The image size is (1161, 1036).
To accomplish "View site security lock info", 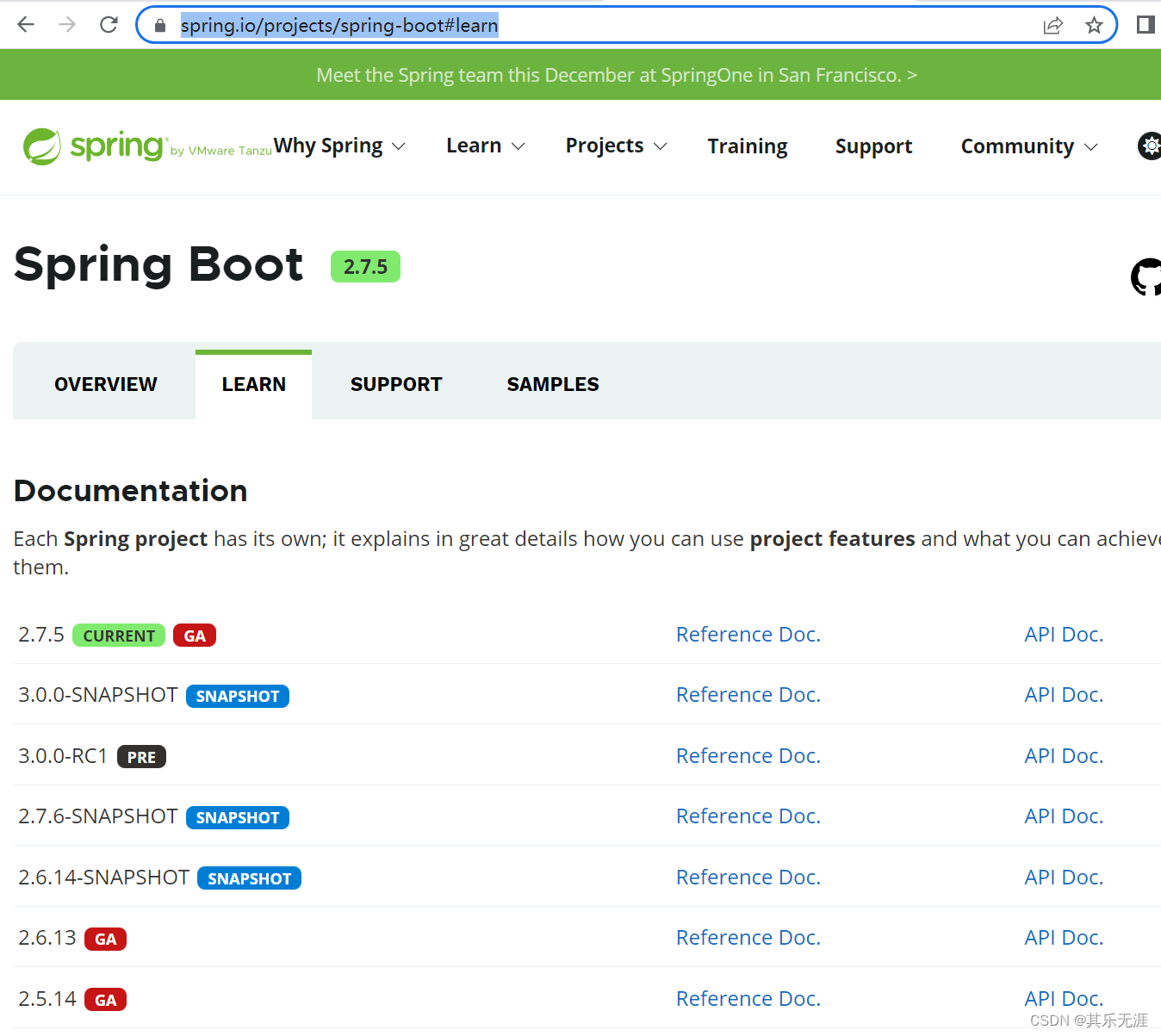I will click(159, 26).
